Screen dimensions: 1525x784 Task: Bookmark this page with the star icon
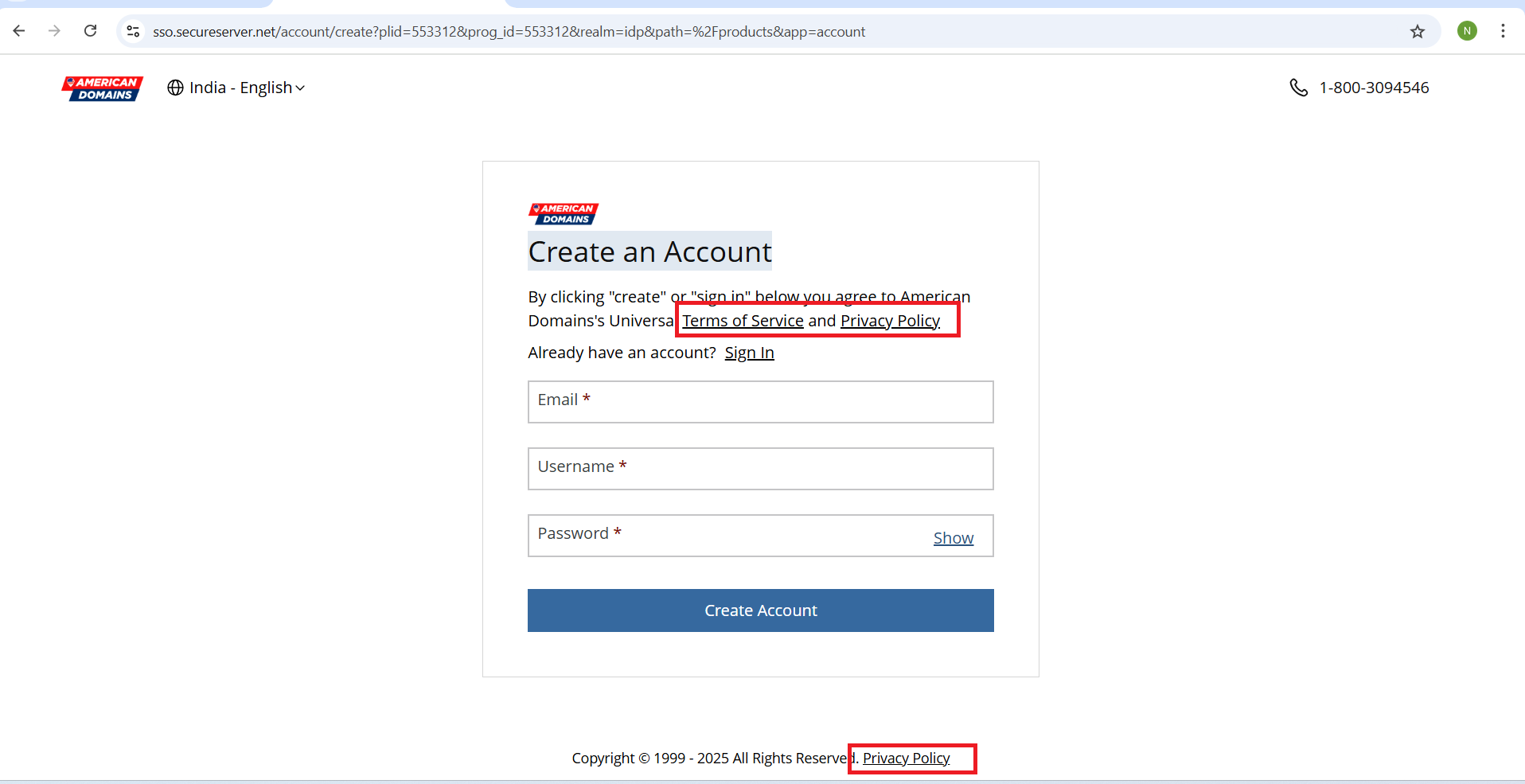[1417, 31]
